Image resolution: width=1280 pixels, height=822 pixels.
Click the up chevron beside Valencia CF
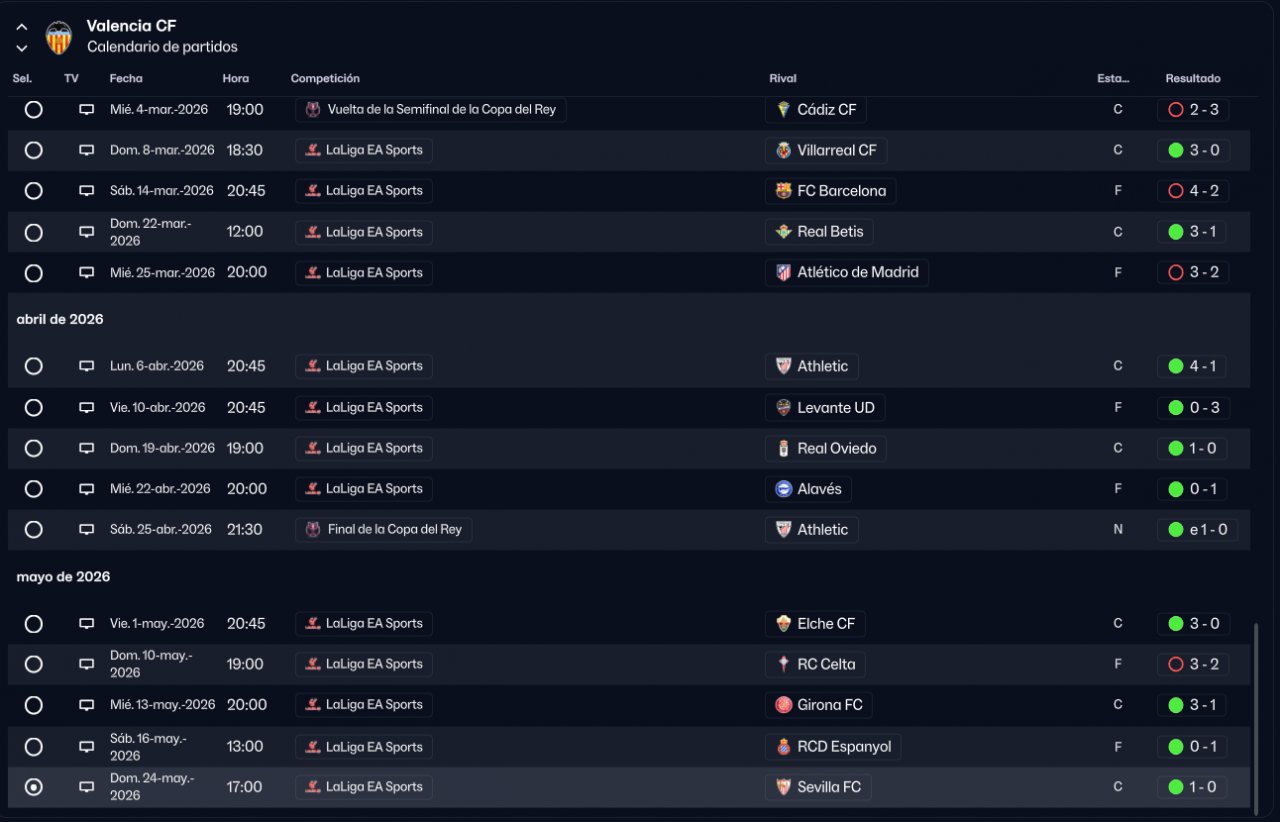[x=22, y=27]
